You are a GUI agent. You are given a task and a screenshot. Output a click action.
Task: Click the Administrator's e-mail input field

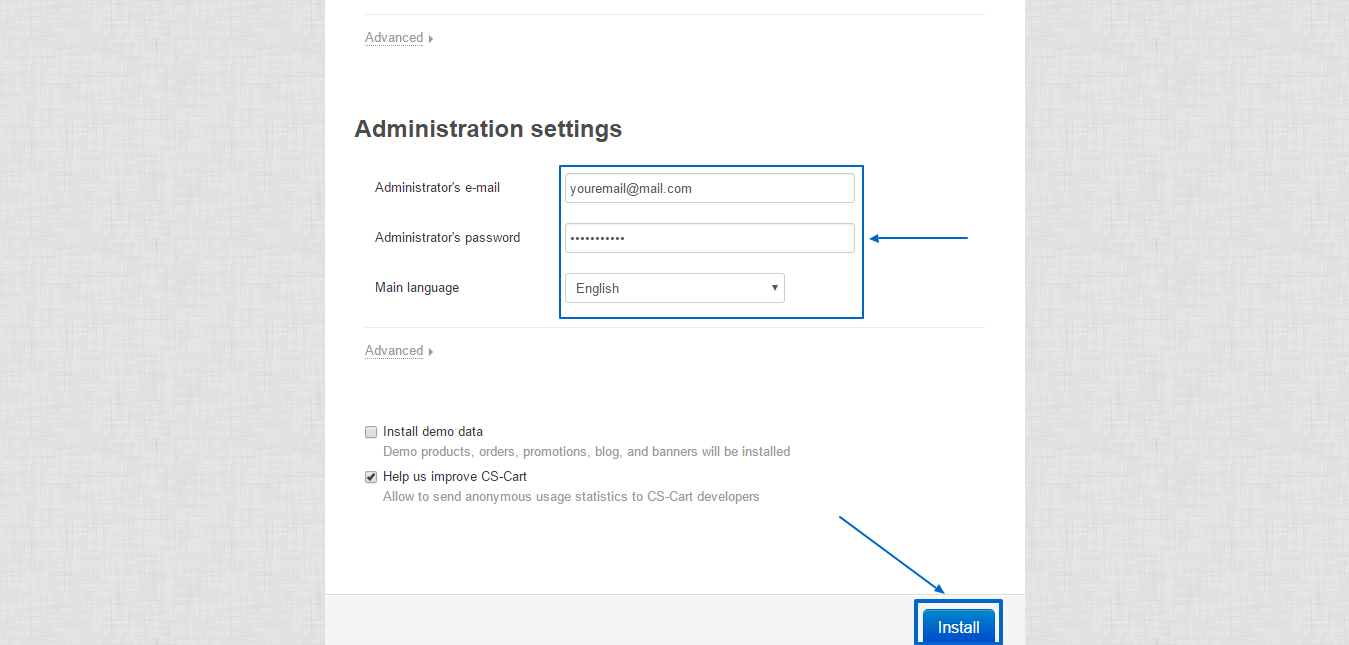(x=709, y=187)
